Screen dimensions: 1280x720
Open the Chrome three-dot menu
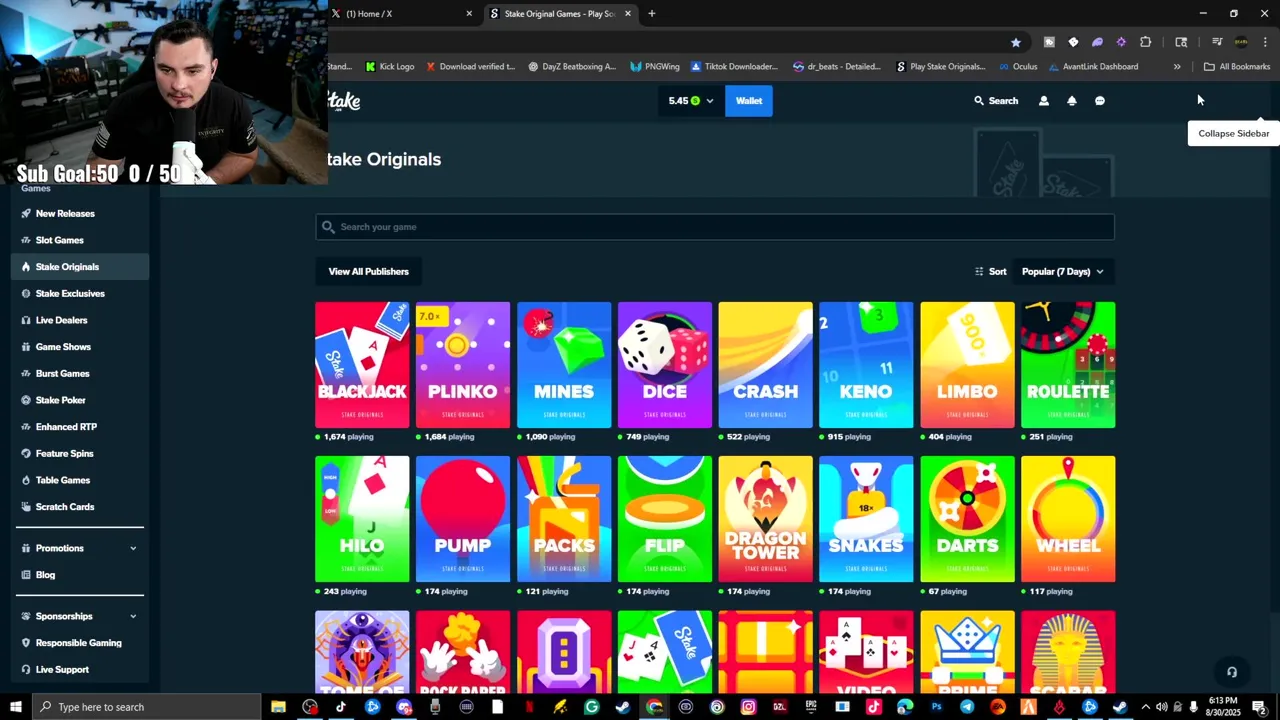pyautogui.click(x=1266, y=42)
